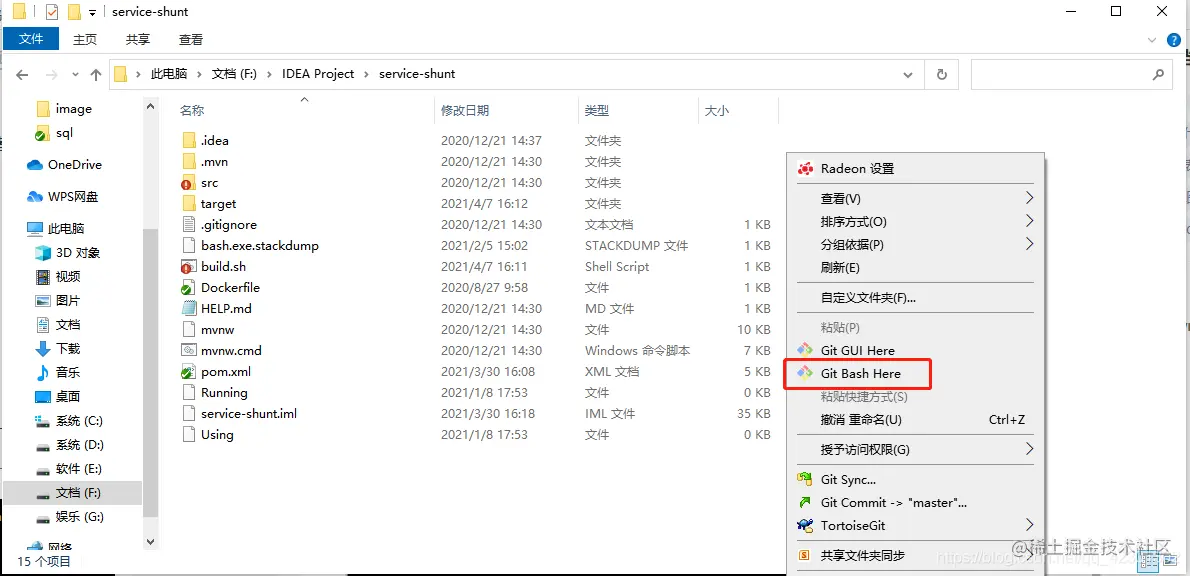Navigate to IDEA Project via breadcrumb
The image size is (1190, 576).
(318, 73)
